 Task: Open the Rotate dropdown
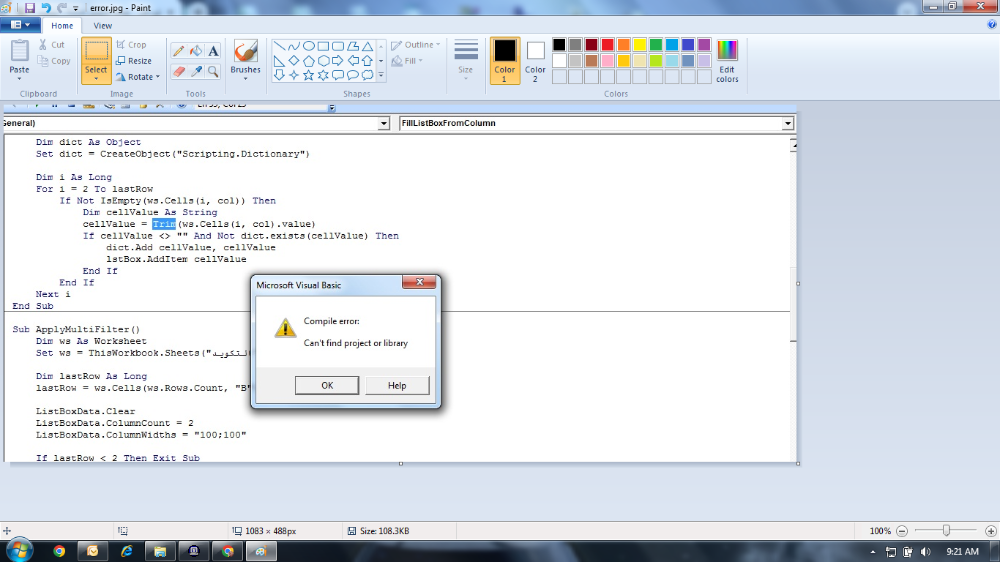pos(135,77)
